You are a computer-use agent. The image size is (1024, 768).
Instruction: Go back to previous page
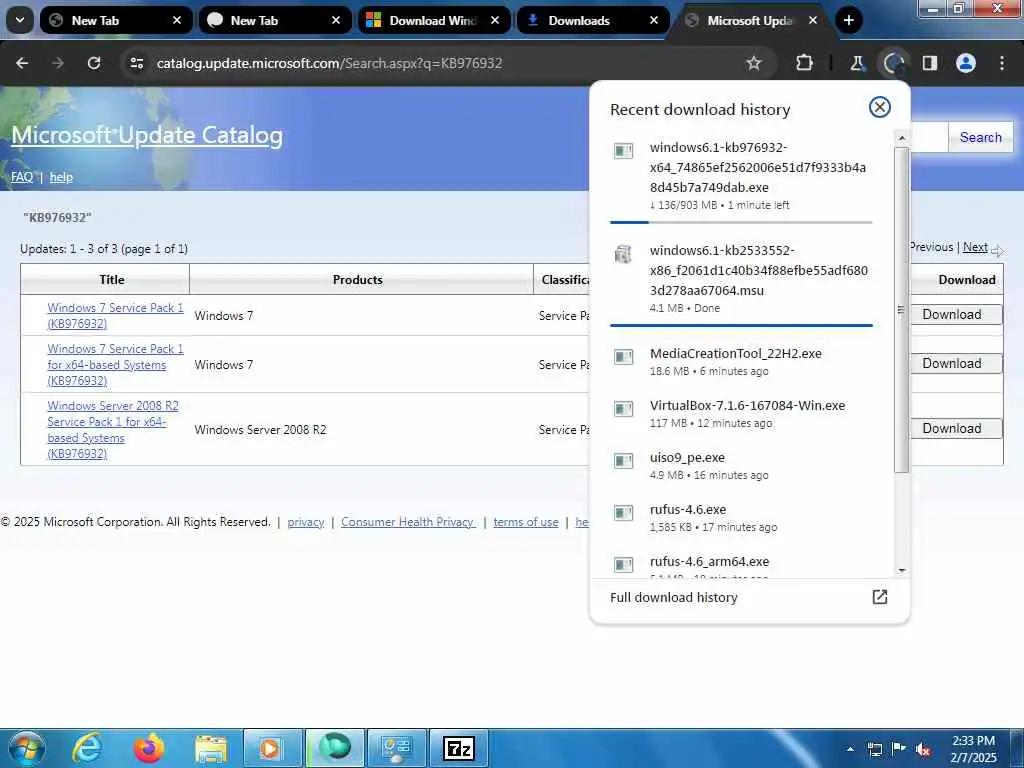pyautogui.click(x=22, y=63)
